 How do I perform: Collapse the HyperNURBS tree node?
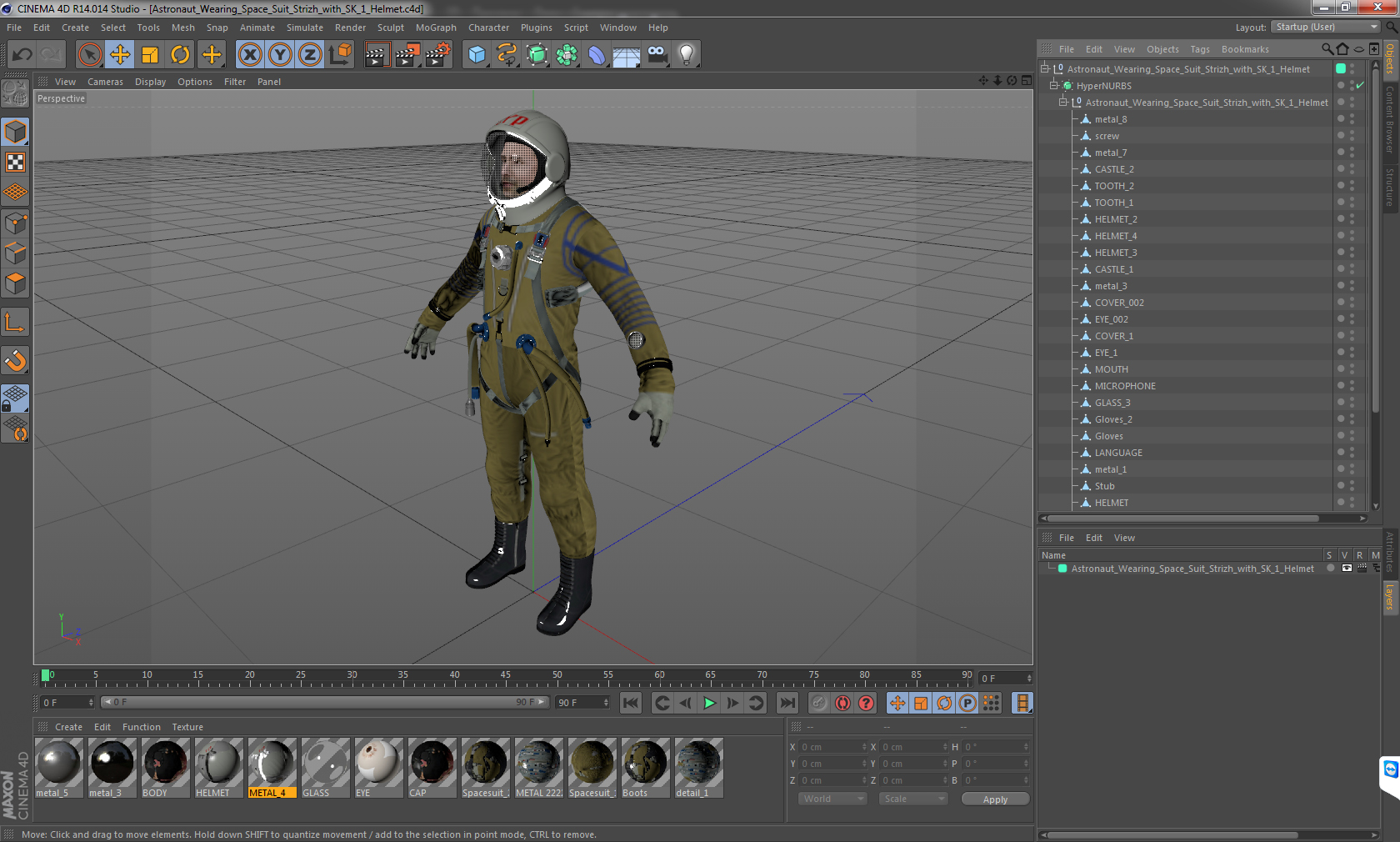tap(1053, 85)
